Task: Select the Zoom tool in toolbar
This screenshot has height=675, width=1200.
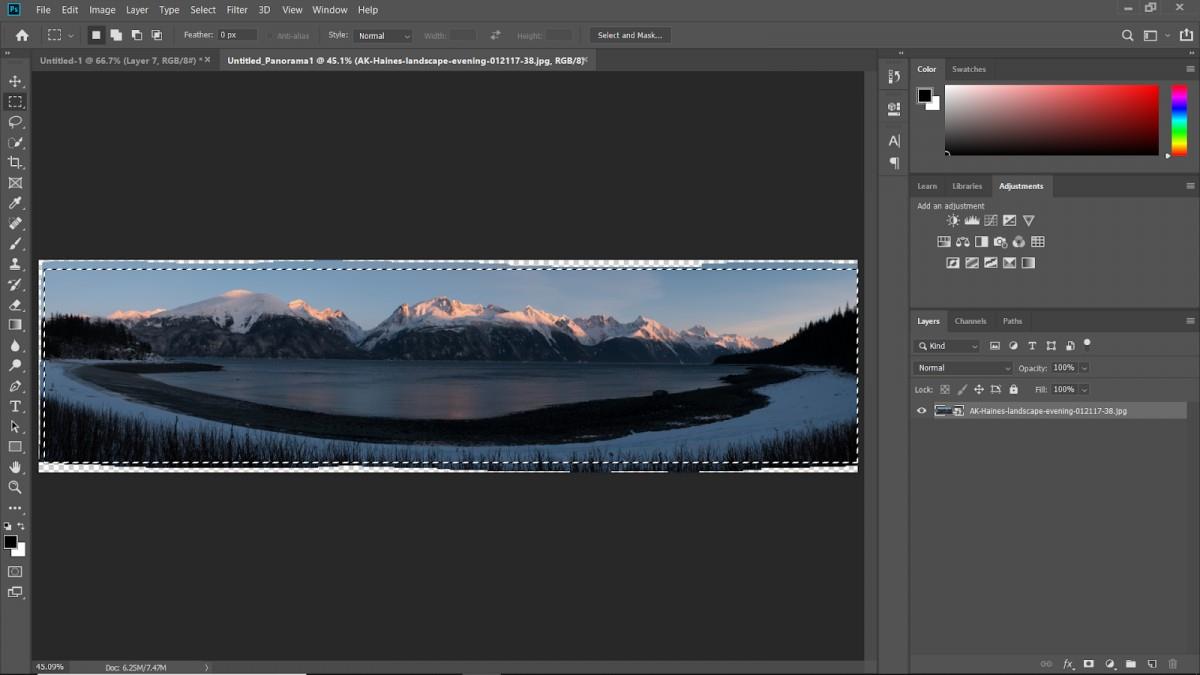Action: 15,487
